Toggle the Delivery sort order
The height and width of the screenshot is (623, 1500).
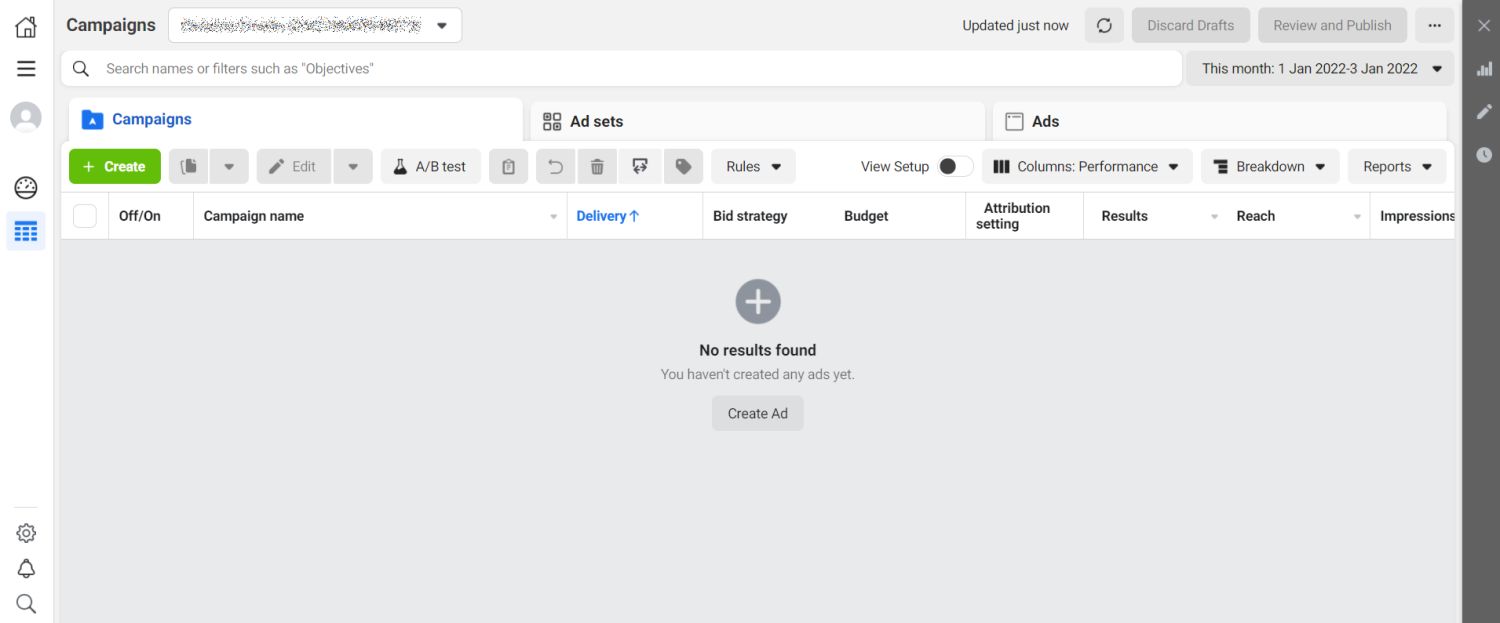tap(607, 215)
